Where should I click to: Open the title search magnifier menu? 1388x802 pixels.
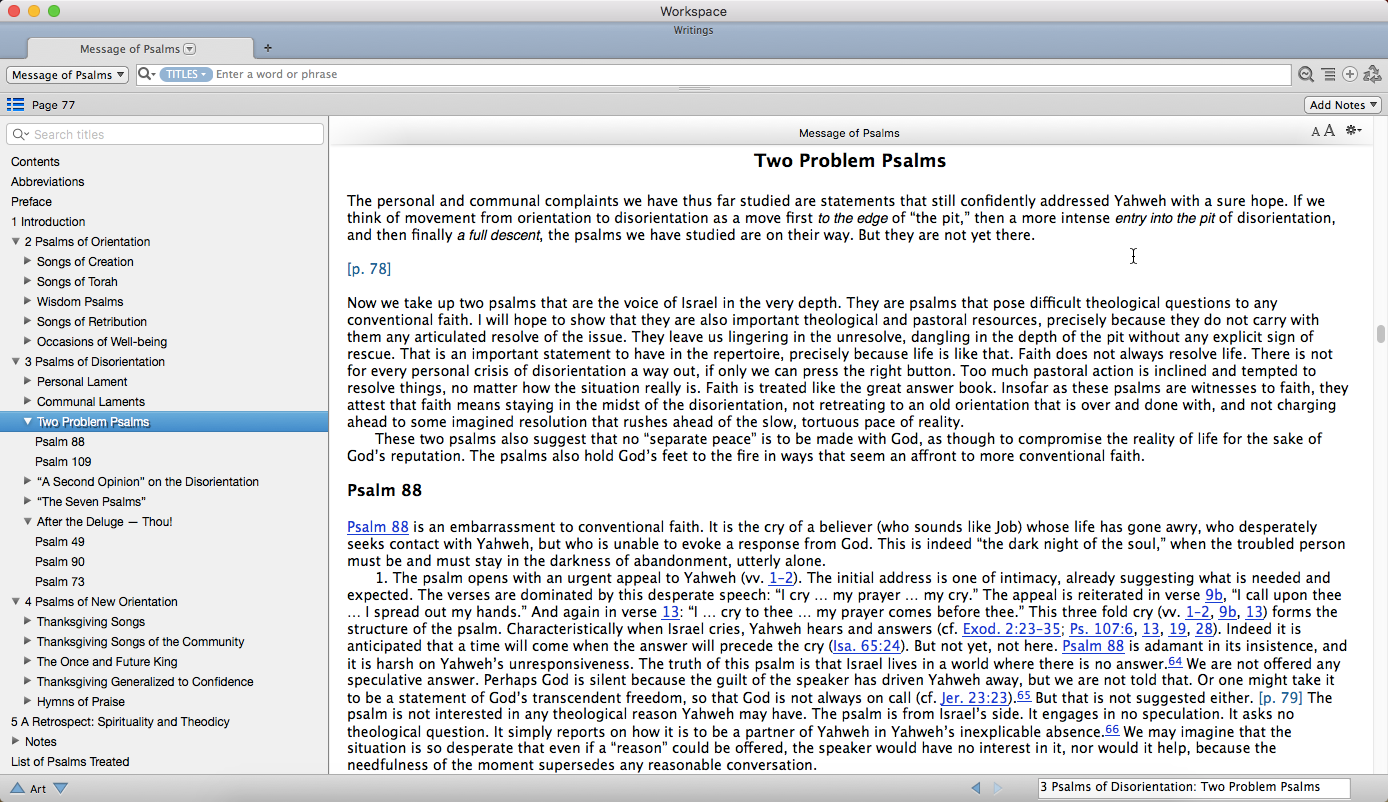click(x=20, y=134)
